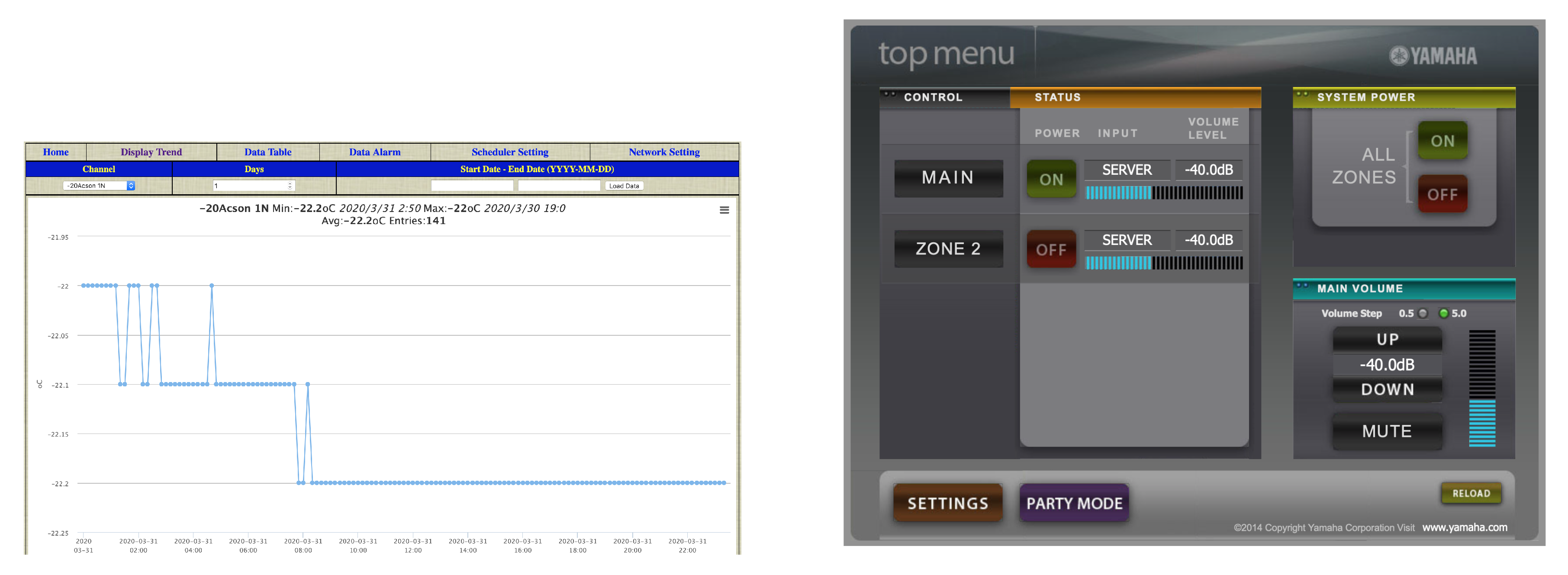Click the start date input field
The height and width of the screenshot is (575, 1568).
coord(472,186)
